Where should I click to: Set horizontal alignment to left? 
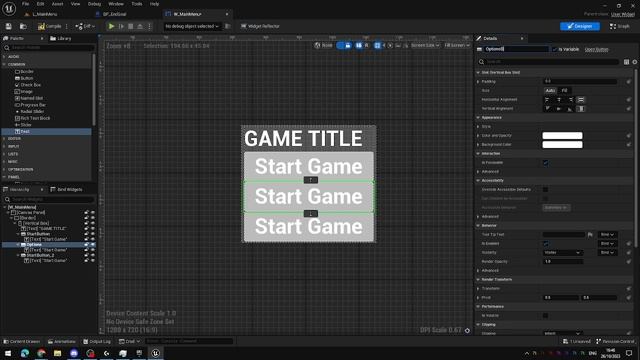547,100
